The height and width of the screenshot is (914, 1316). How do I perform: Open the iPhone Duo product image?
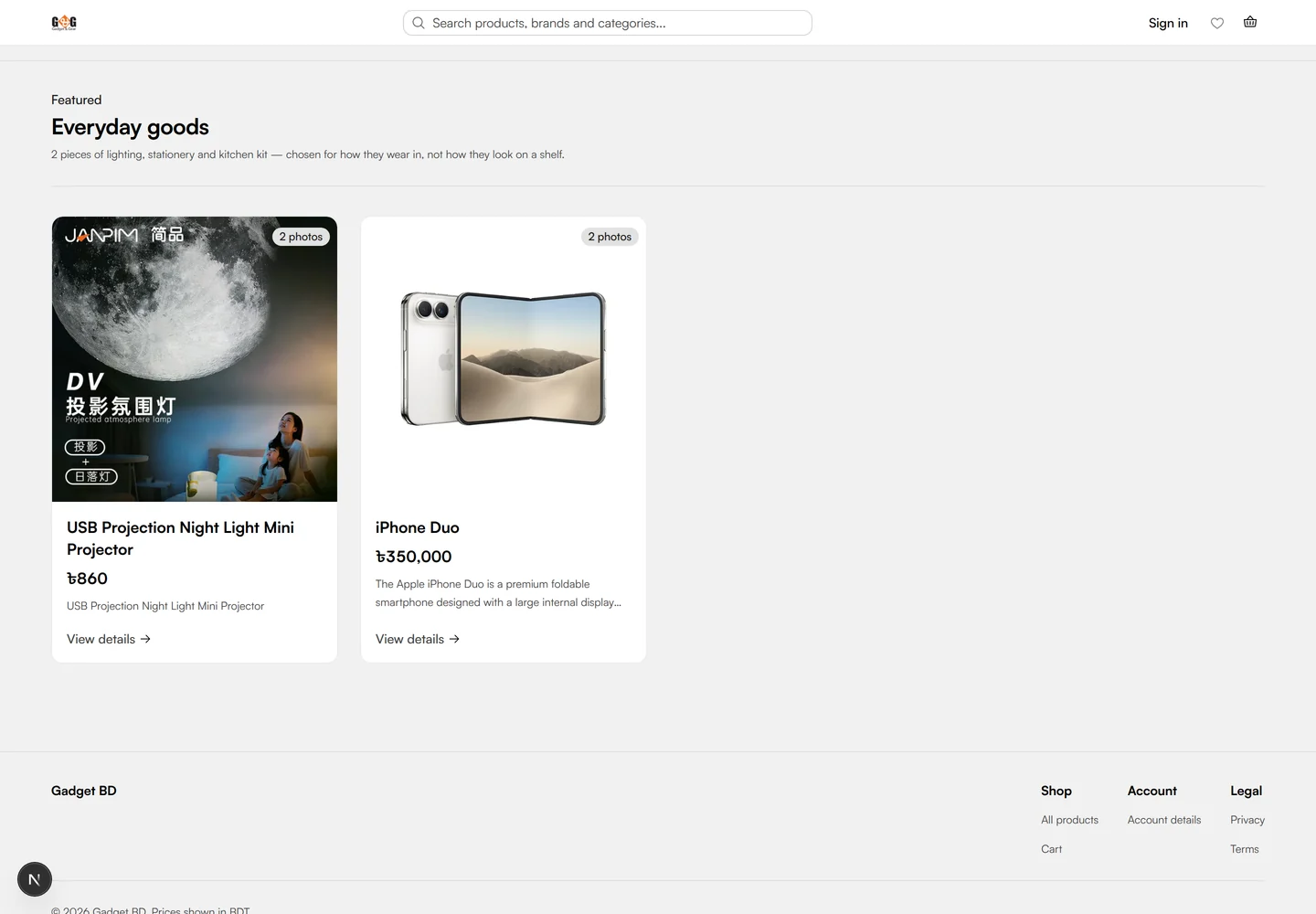[x=504, y=359]
